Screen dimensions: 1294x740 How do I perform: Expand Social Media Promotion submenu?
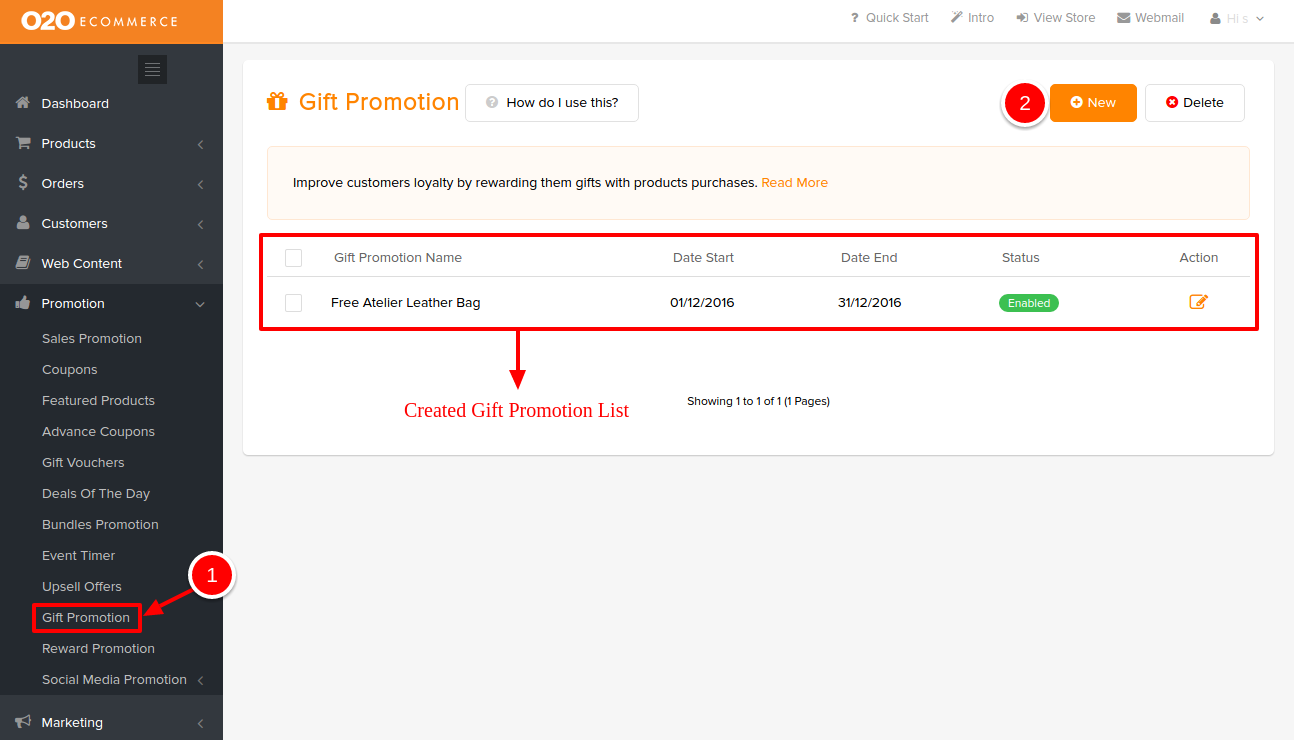[x=200, y=680]
